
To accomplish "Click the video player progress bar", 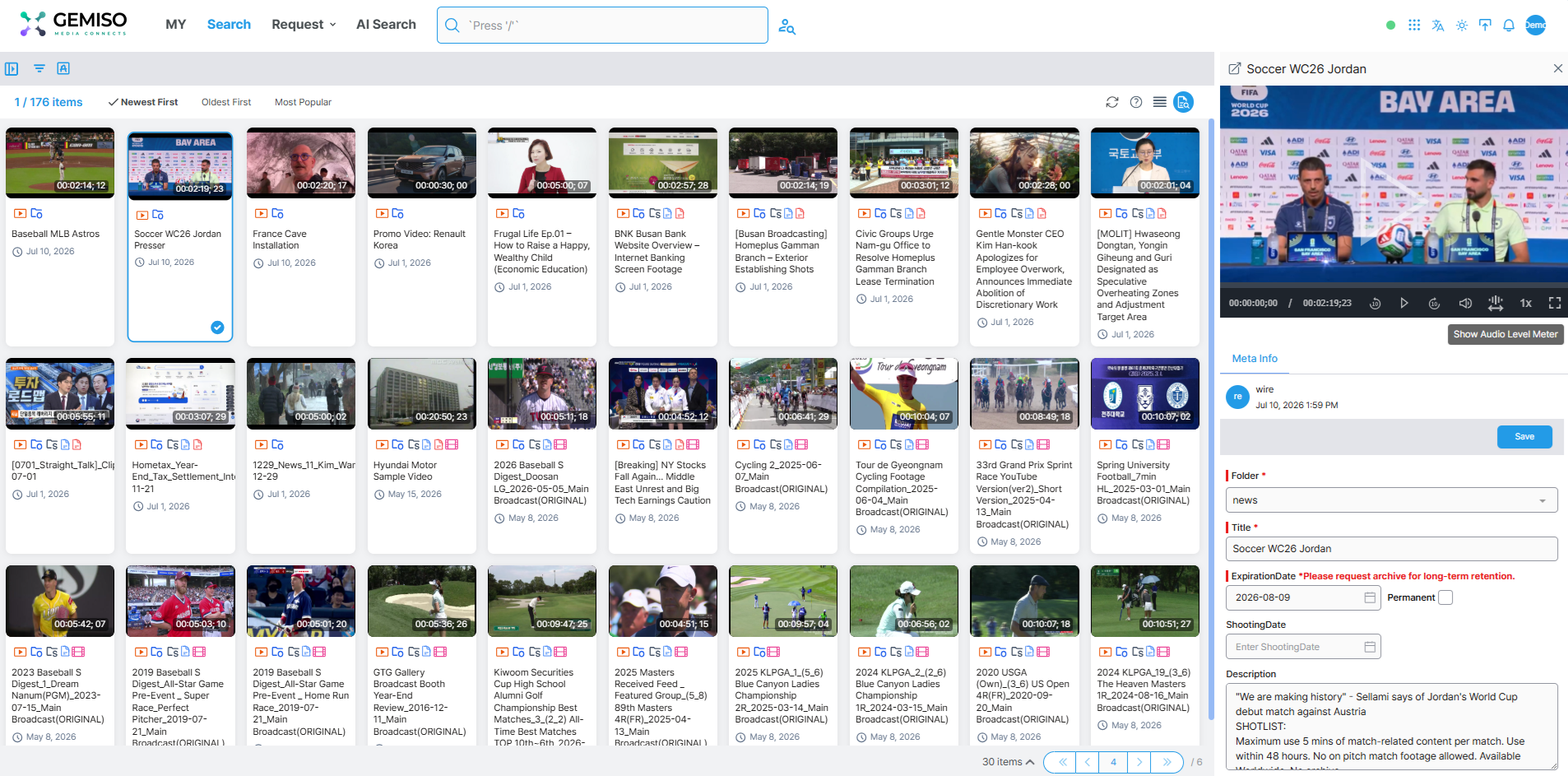I will tap(1394, 286).
